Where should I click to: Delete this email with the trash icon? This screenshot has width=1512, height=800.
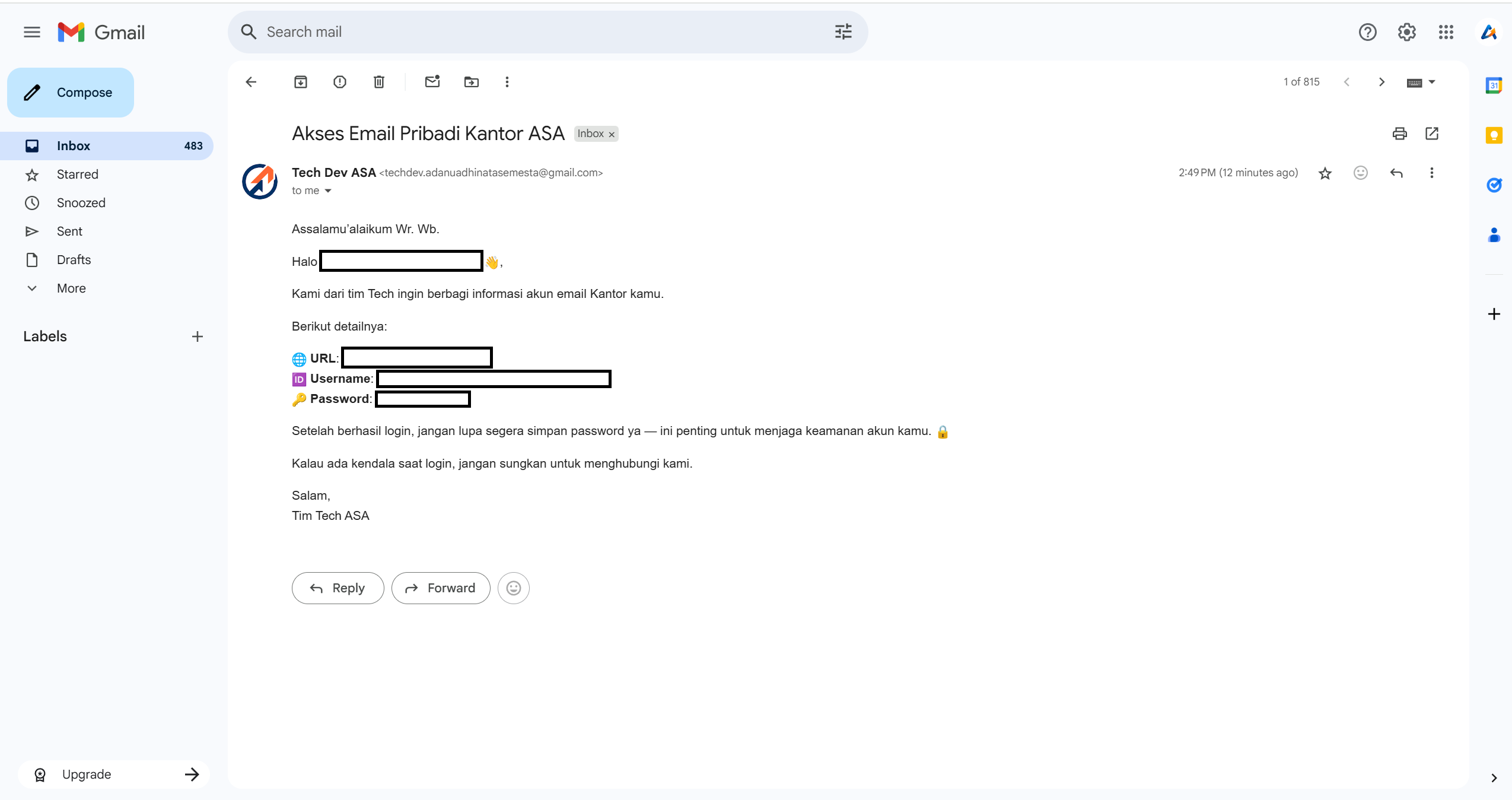(379, 82)
